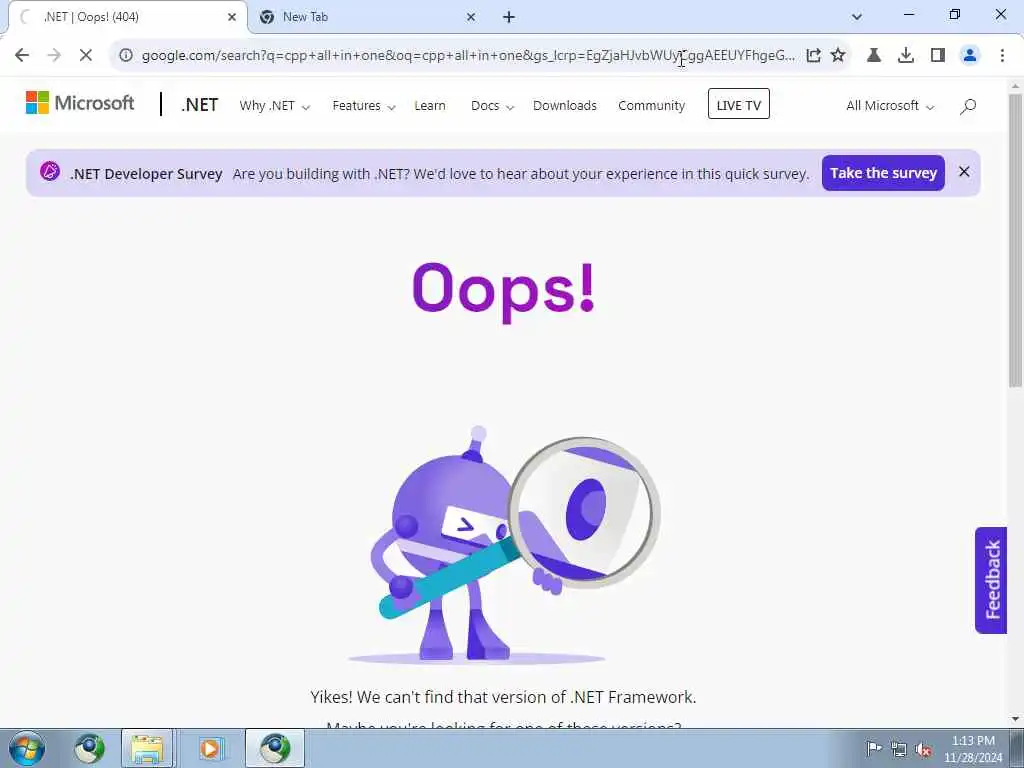Go back with the browser back arrow
The image size is (1024, 768).
click(22, 56)
